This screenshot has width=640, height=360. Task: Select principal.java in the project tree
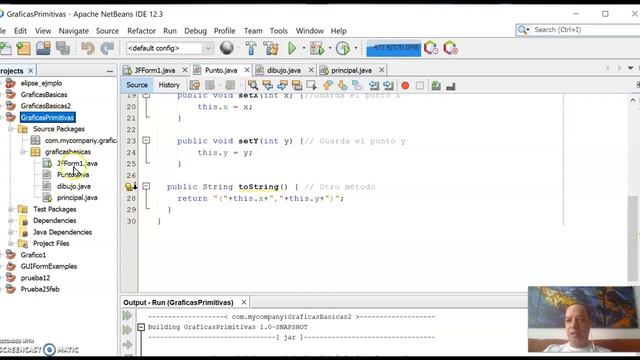tap(77, 198)
